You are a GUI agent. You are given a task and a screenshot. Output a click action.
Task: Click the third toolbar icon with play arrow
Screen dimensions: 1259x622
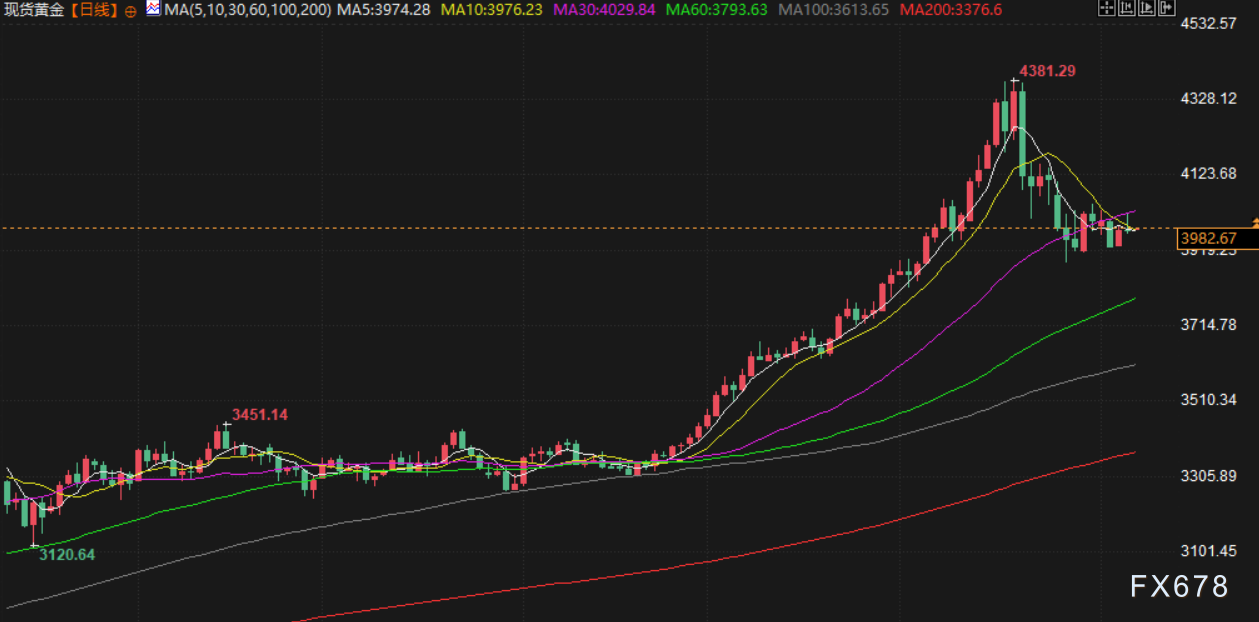1145,9
